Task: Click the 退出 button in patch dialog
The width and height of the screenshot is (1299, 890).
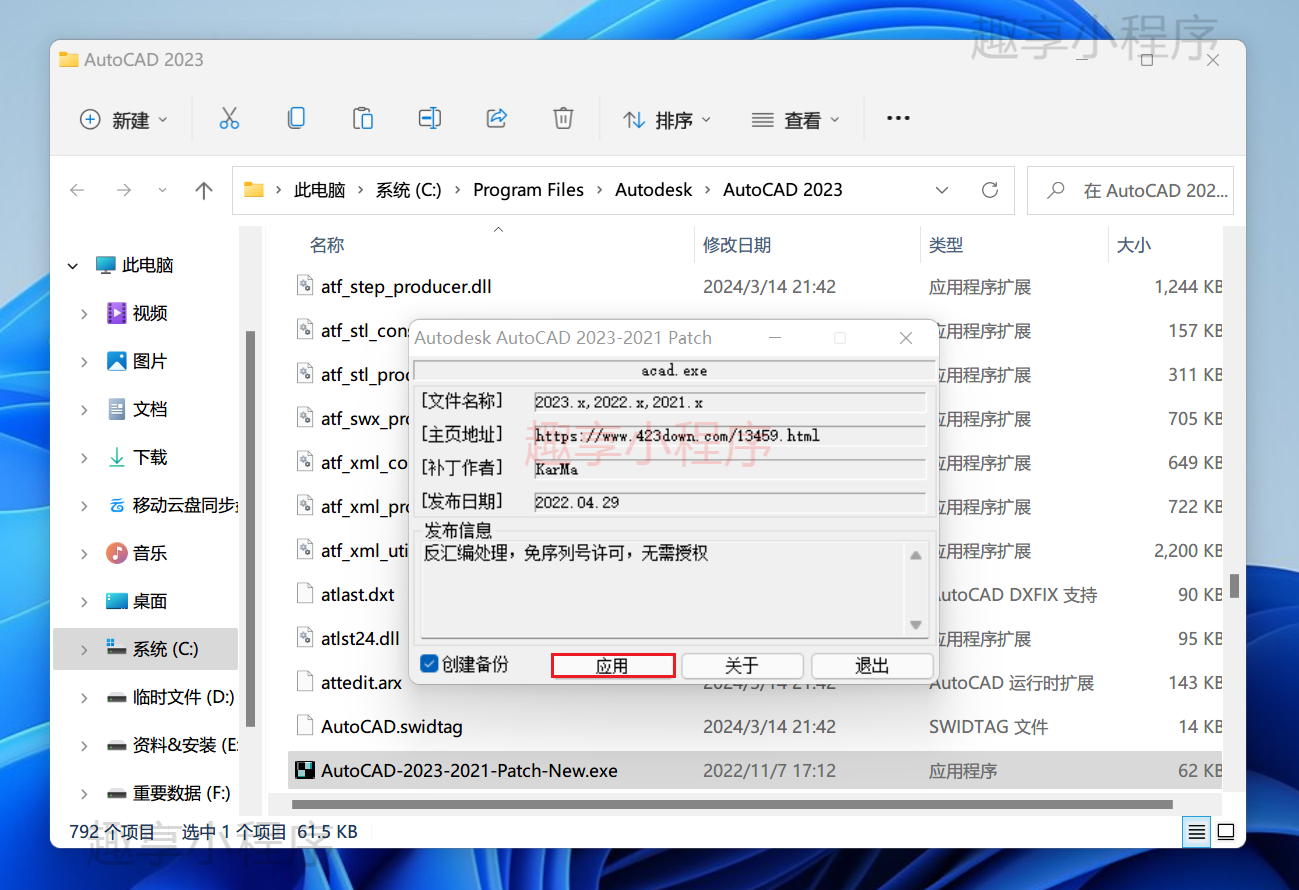Action: click(x=872, y=666)
